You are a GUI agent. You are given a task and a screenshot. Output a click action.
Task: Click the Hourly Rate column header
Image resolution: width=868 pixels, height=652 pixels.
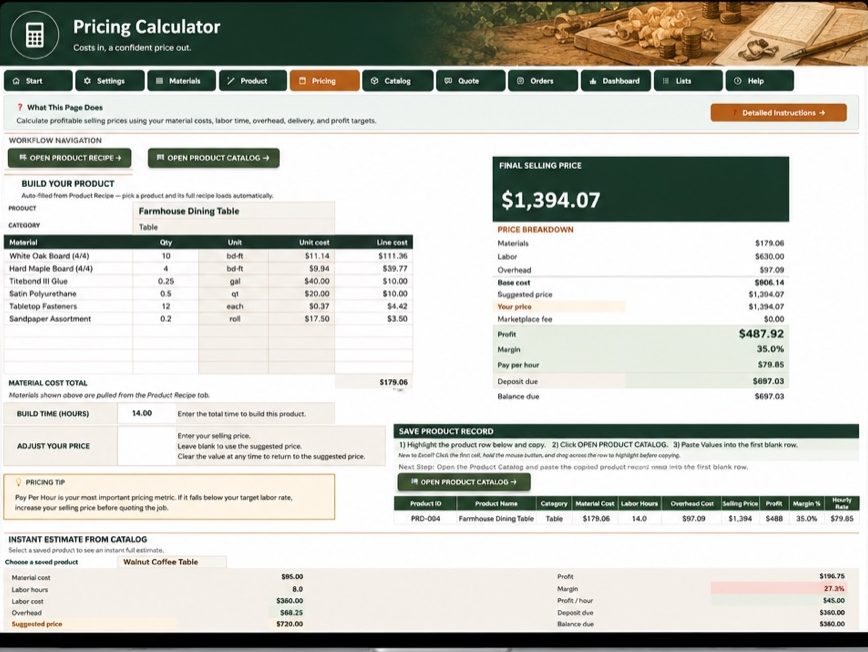pyautogui.click(x=841, y=503)
